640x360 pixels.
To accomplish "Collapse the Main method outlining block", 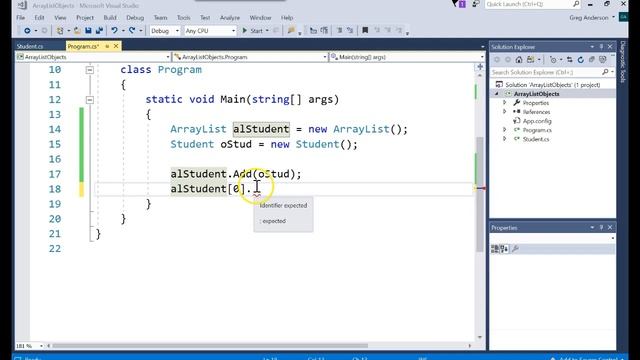I will click(90, 100).
